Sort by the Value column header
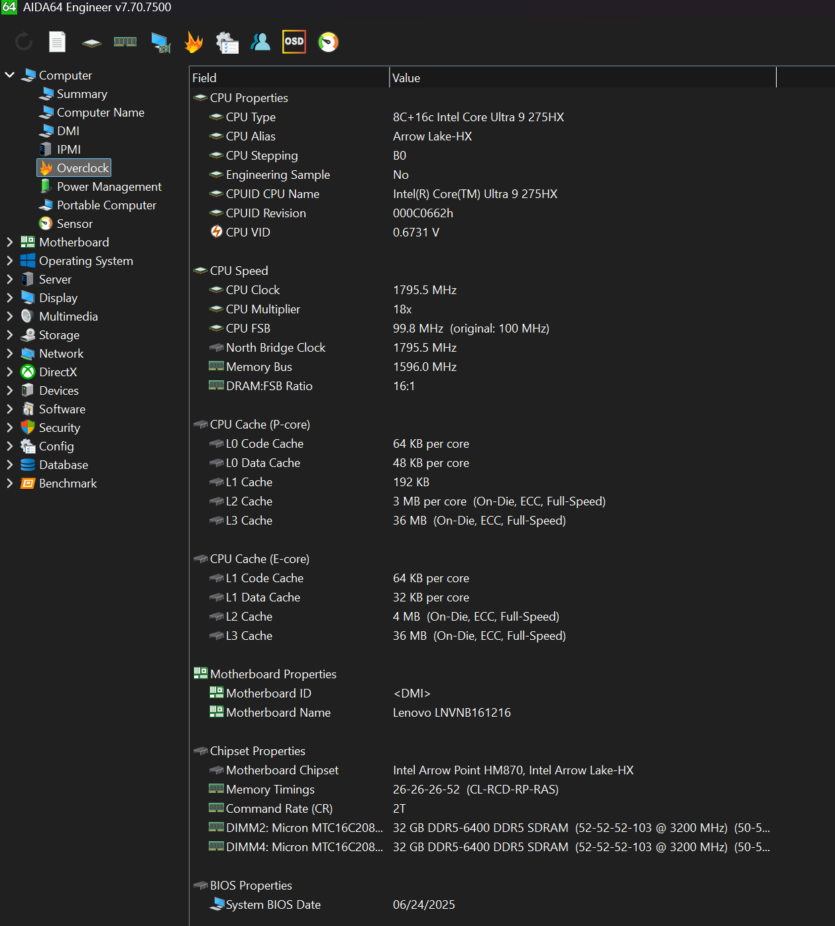 click(583, 78)
